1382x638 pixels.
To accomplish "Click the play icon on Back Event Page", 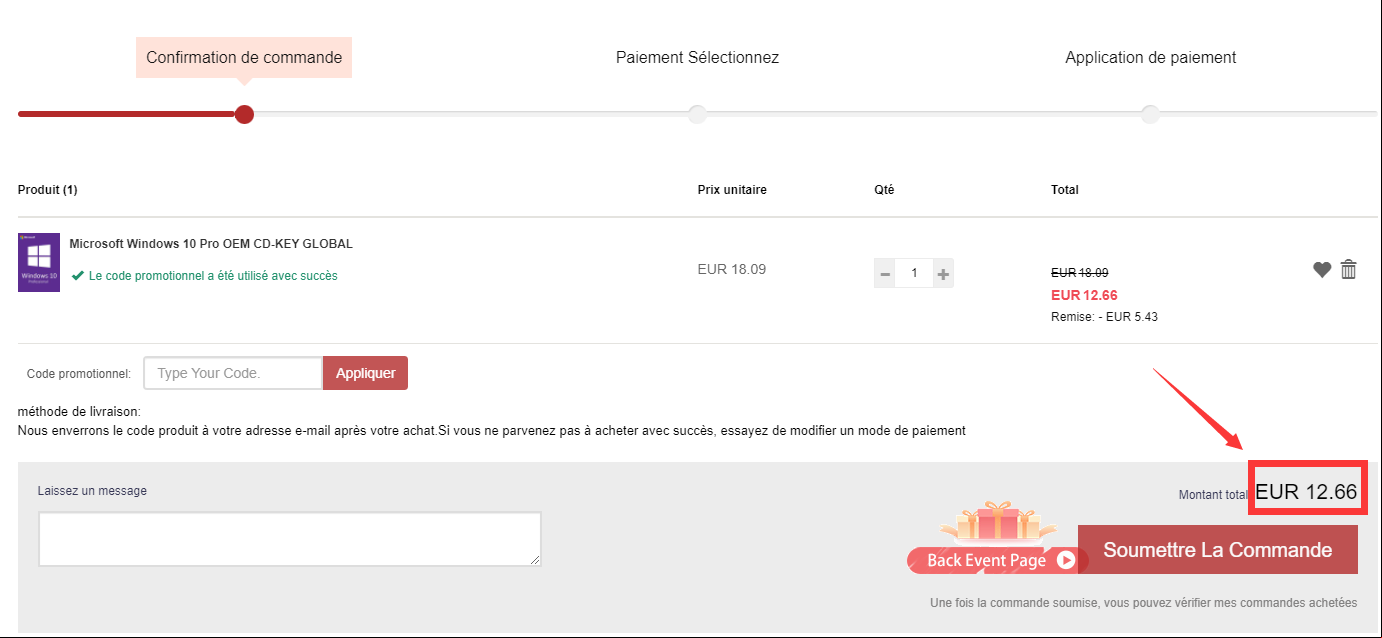I will pos(1066,560).
